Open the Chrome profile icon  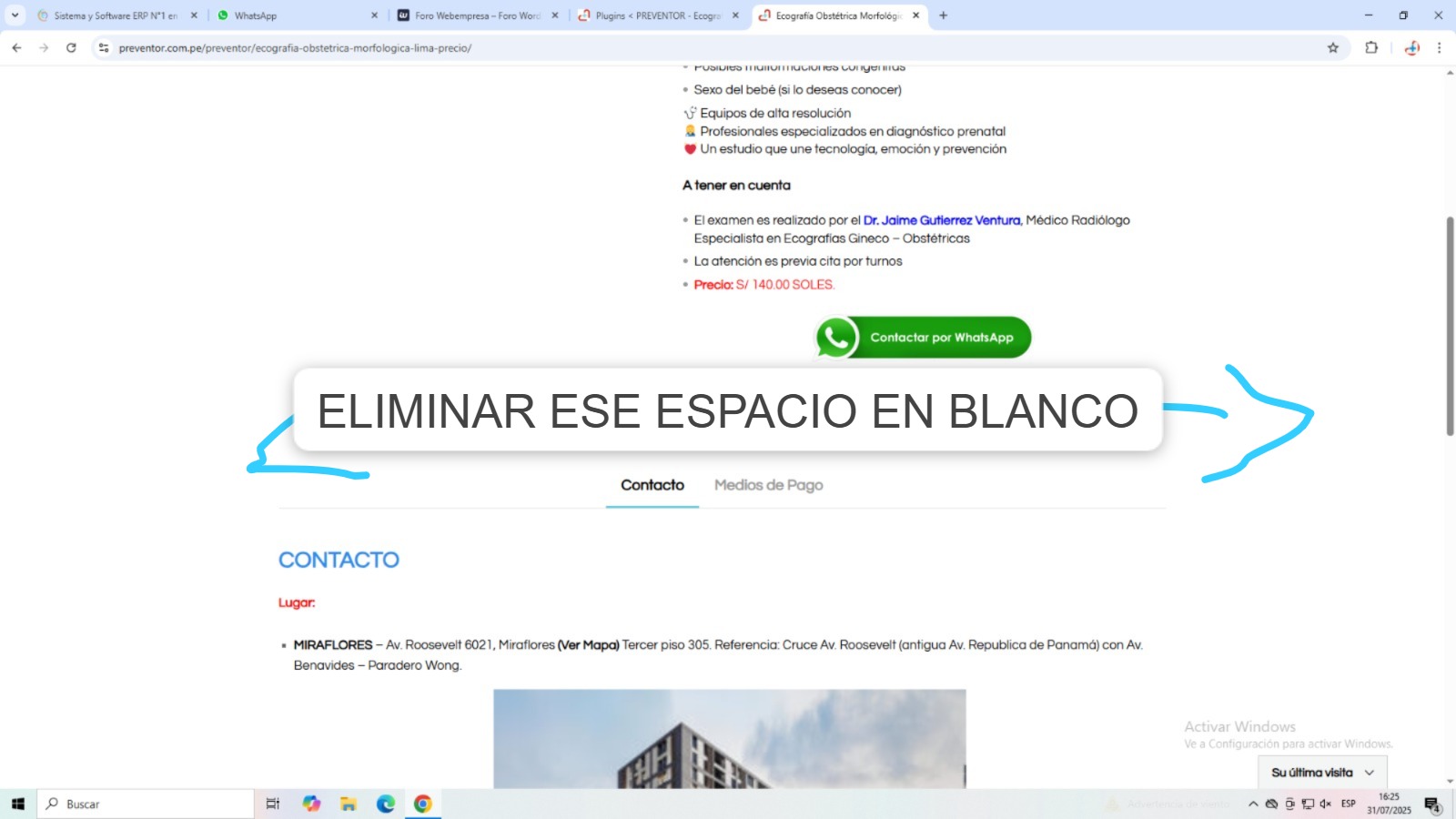pos(1411,48)
